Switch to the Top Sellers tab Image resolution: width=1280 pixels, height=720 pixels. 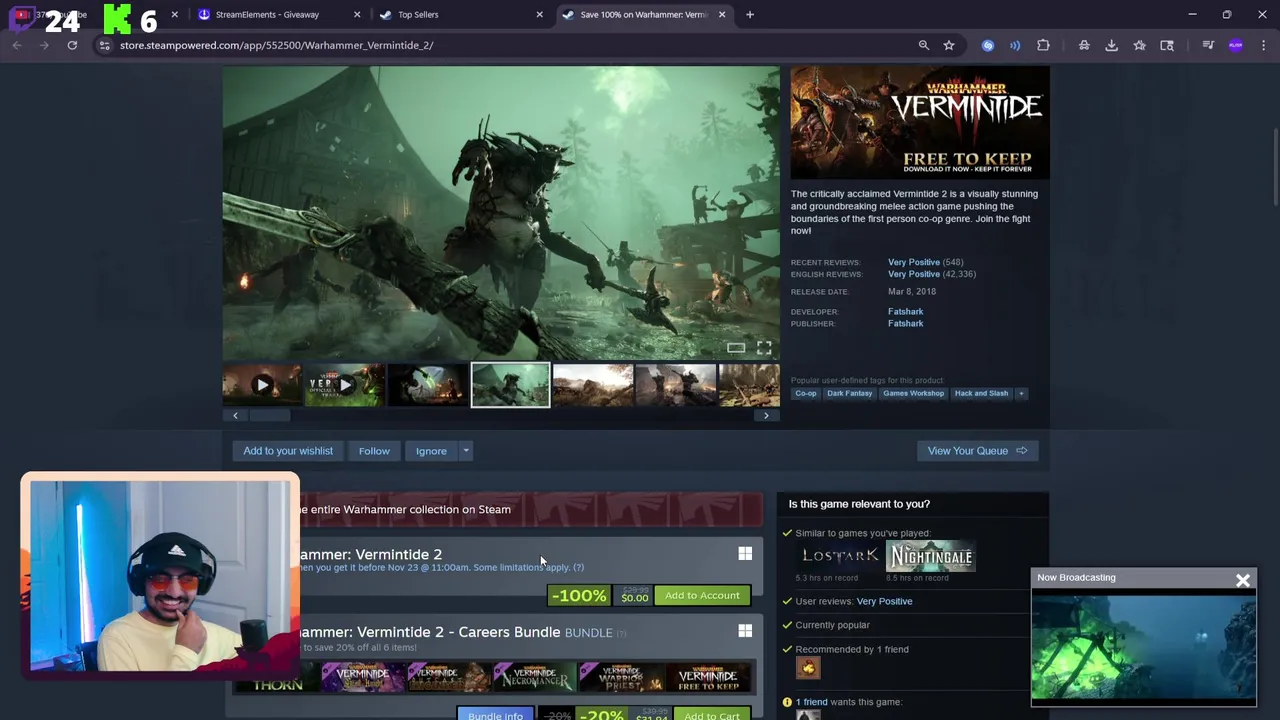pyautogui.click(x=418, y=14)
